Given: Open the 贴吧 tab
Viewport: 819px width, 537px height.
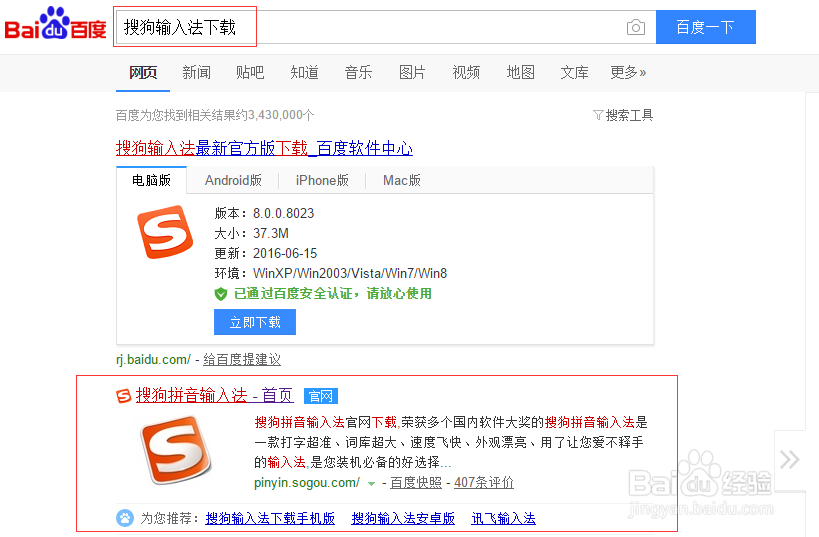Looking at the screenshot, I should 250,72.
